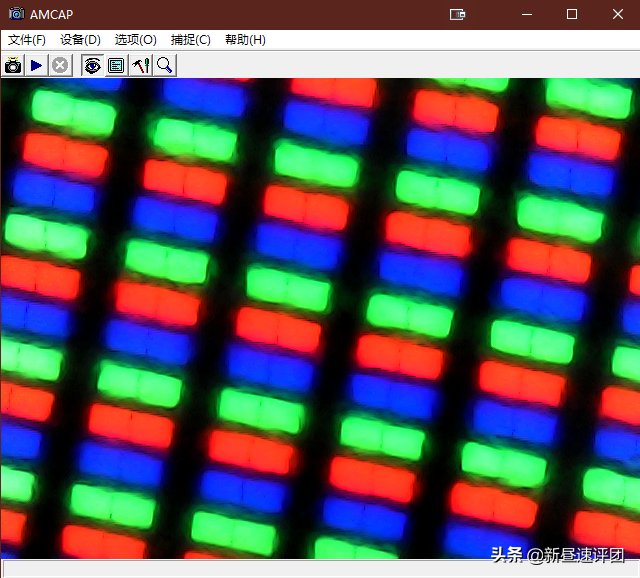Open the 帮助(H) help menu
This screenshot has width=640, height=578.
click(x=245, y=40)
